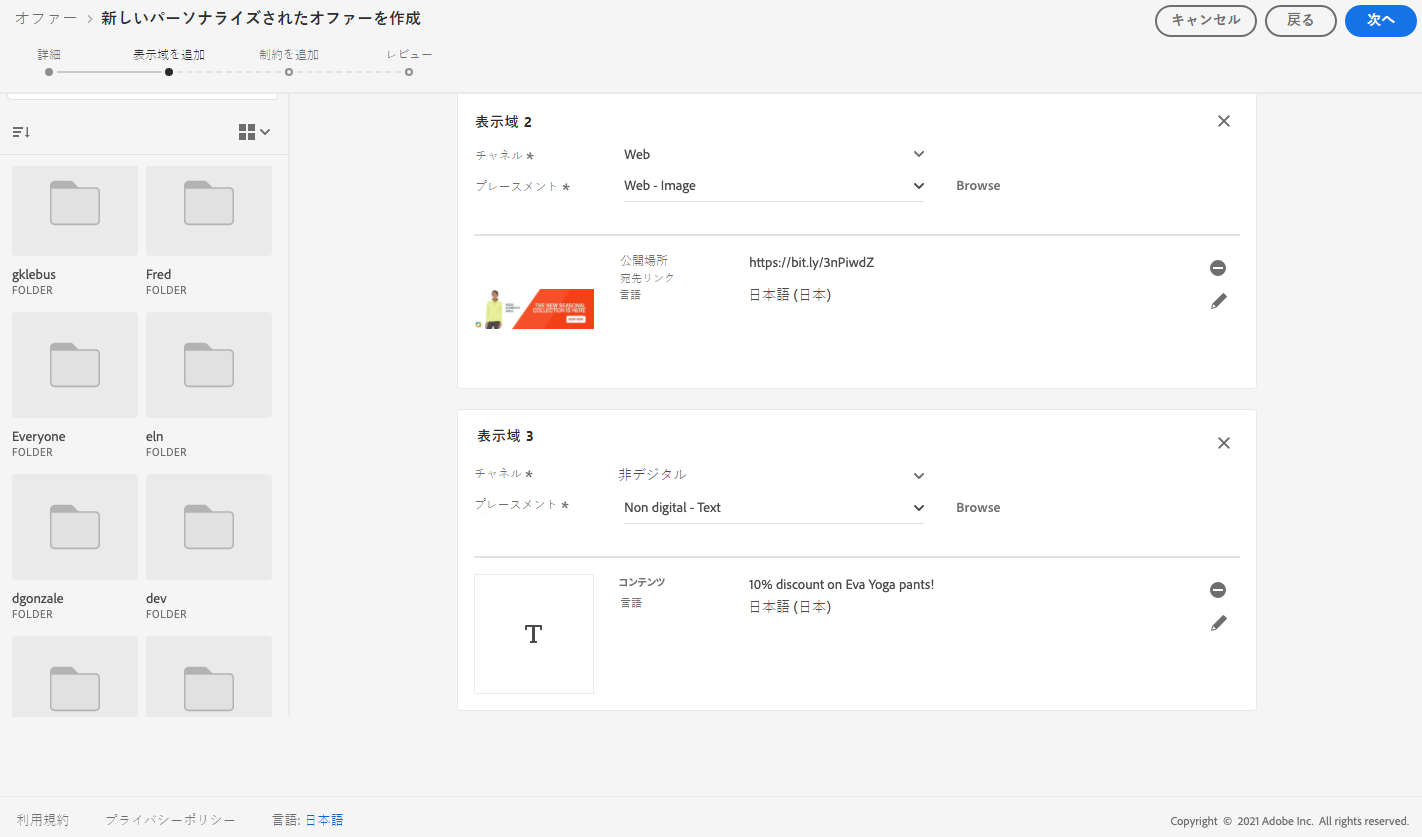
Task: Remove the Eva Yoga pants text content
Action: coord(1218,590)
